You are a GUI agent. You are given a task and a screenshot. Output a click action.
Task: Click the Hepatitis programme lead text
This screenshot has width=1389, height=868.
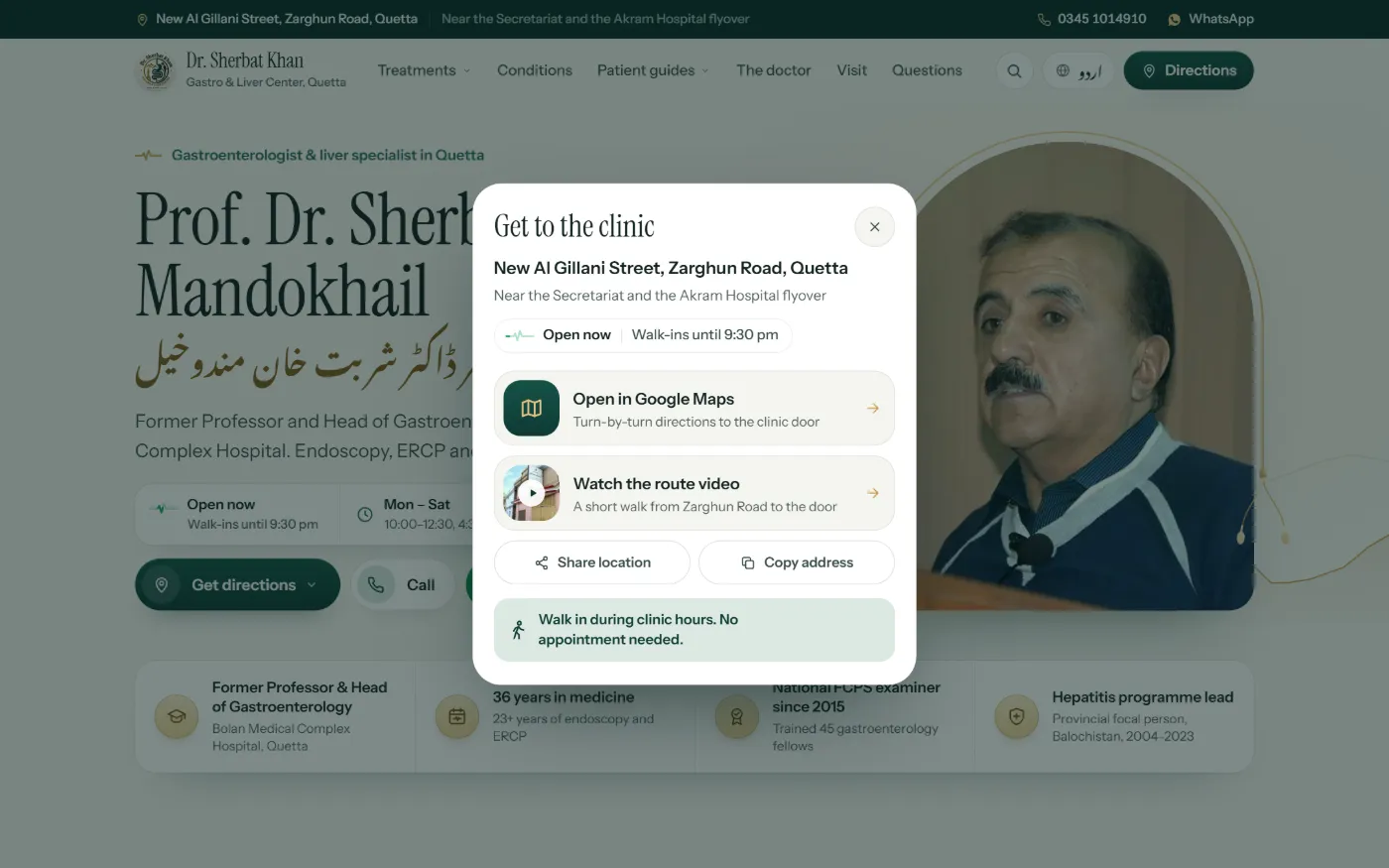[1143, 697]
